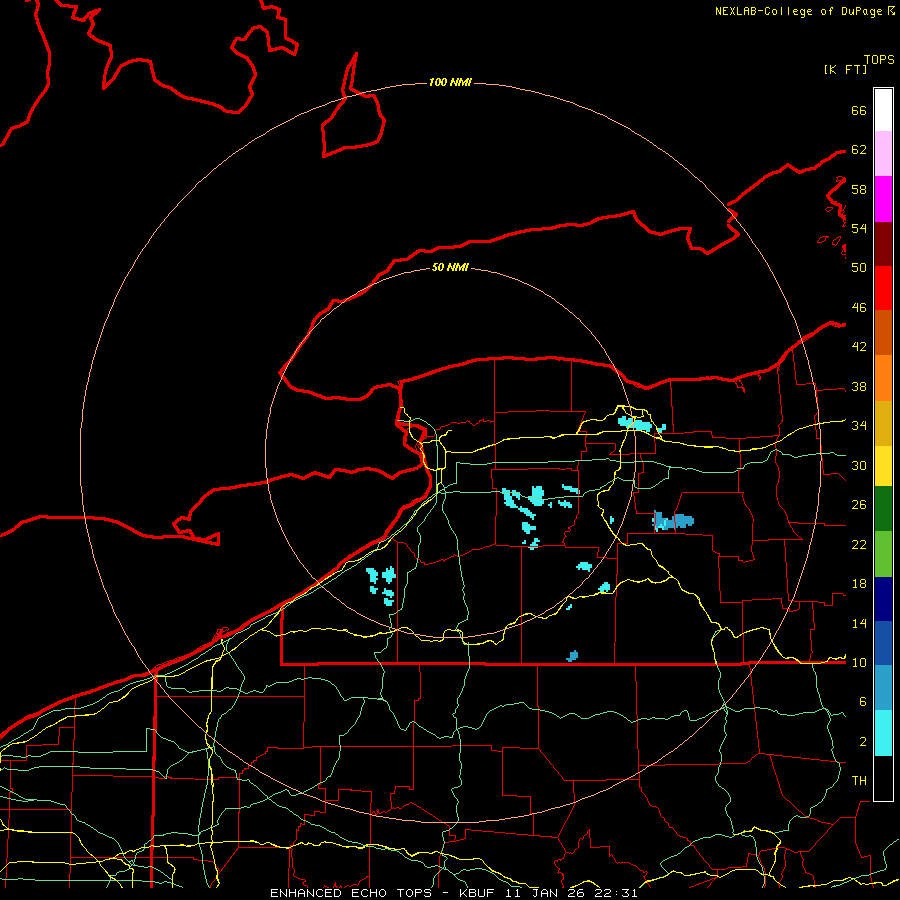Select the bright red legend swatch
This screenshot has width=900, height=900.
883,288
